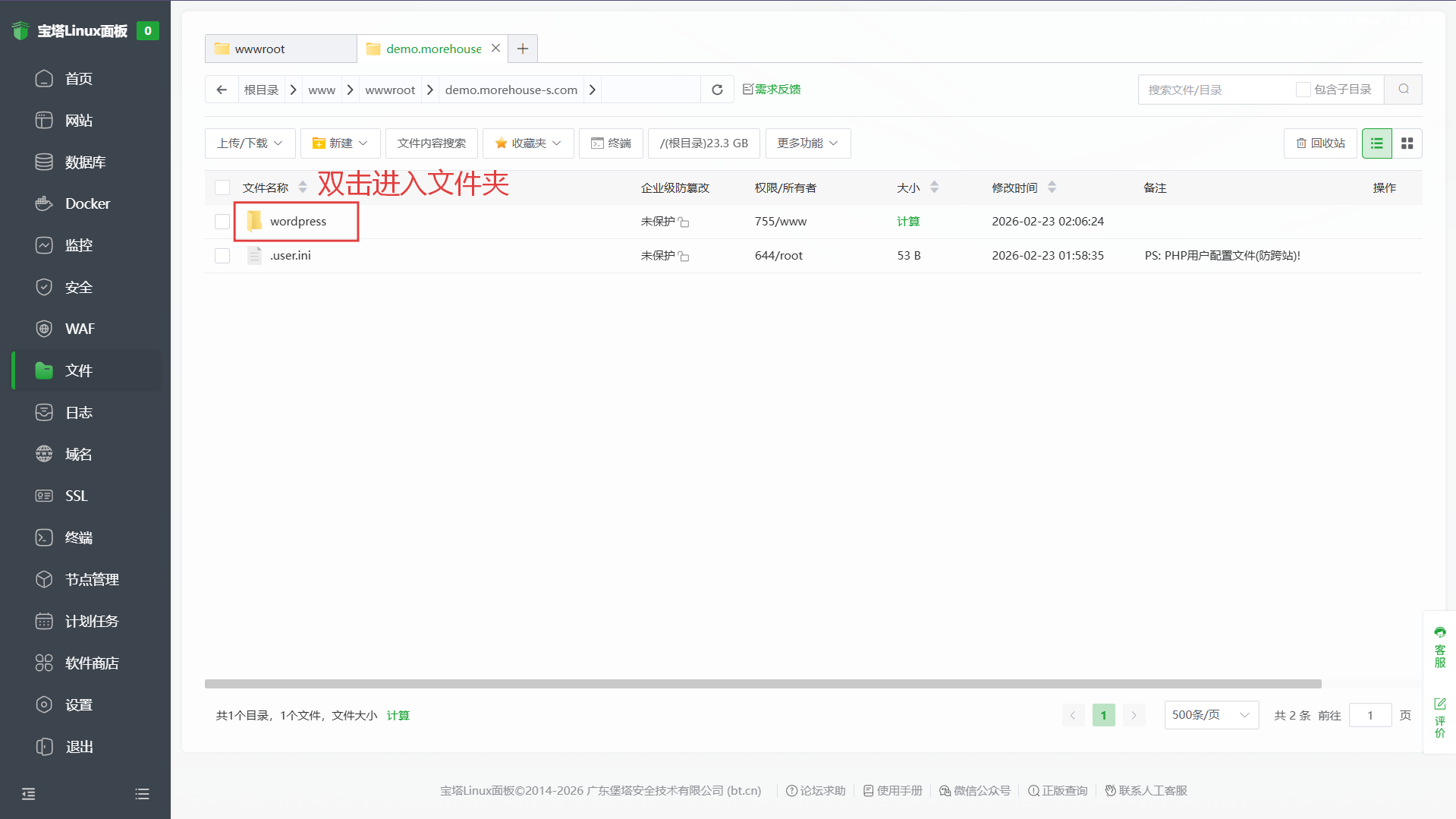
Task: Expand the 上传/下载 dropdown
Action: [250, 143]
